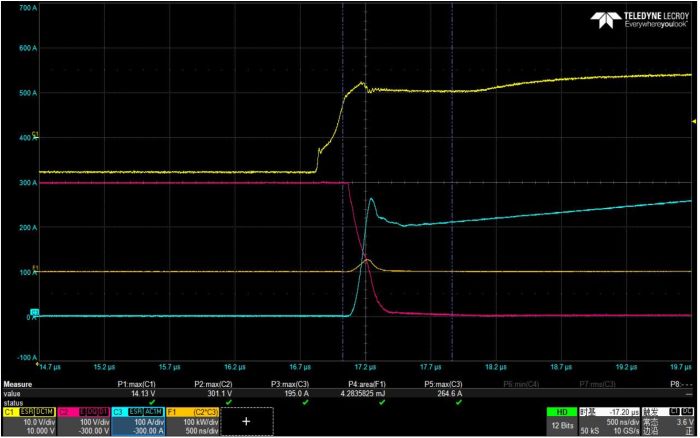Viewport: 700px width, 438px height.
Task: Open the HD 12 Bits indicator
Action: 562,421
